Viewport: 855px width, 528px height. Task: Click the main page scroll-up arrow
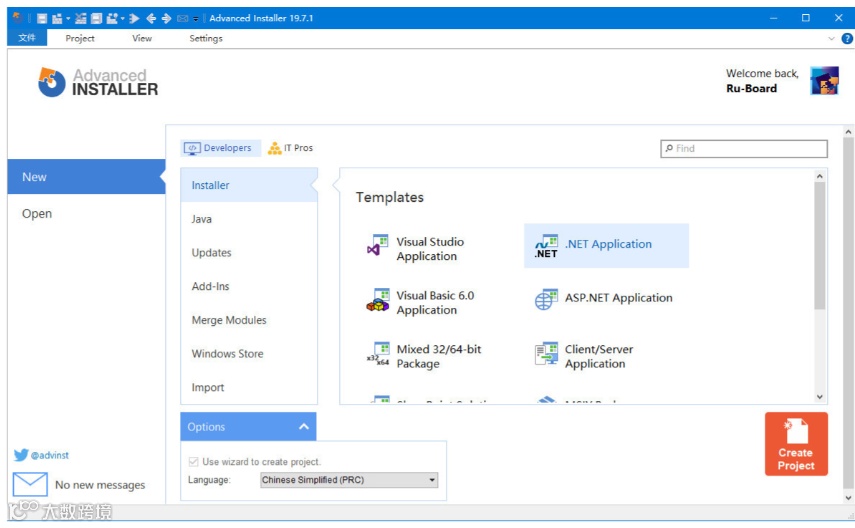coord(848,131)
